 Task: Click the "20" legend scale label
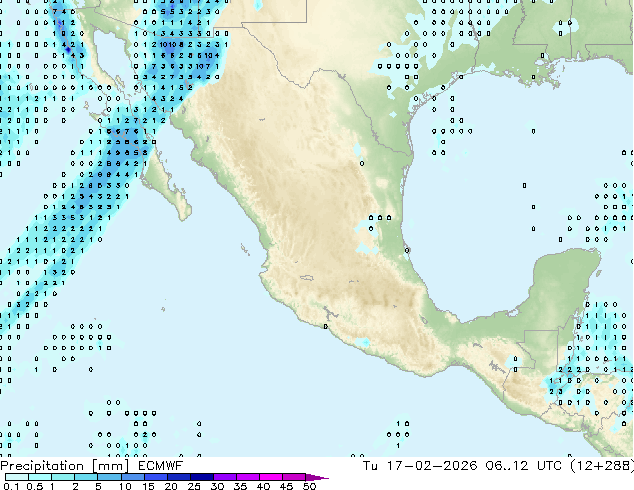point(171,486)
